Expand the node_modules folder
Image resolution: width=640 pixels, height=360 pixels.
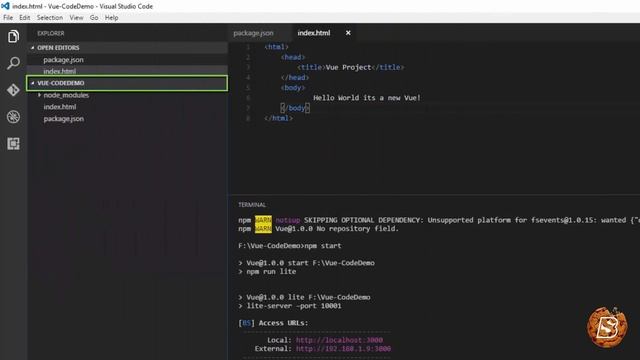(66, 95)
